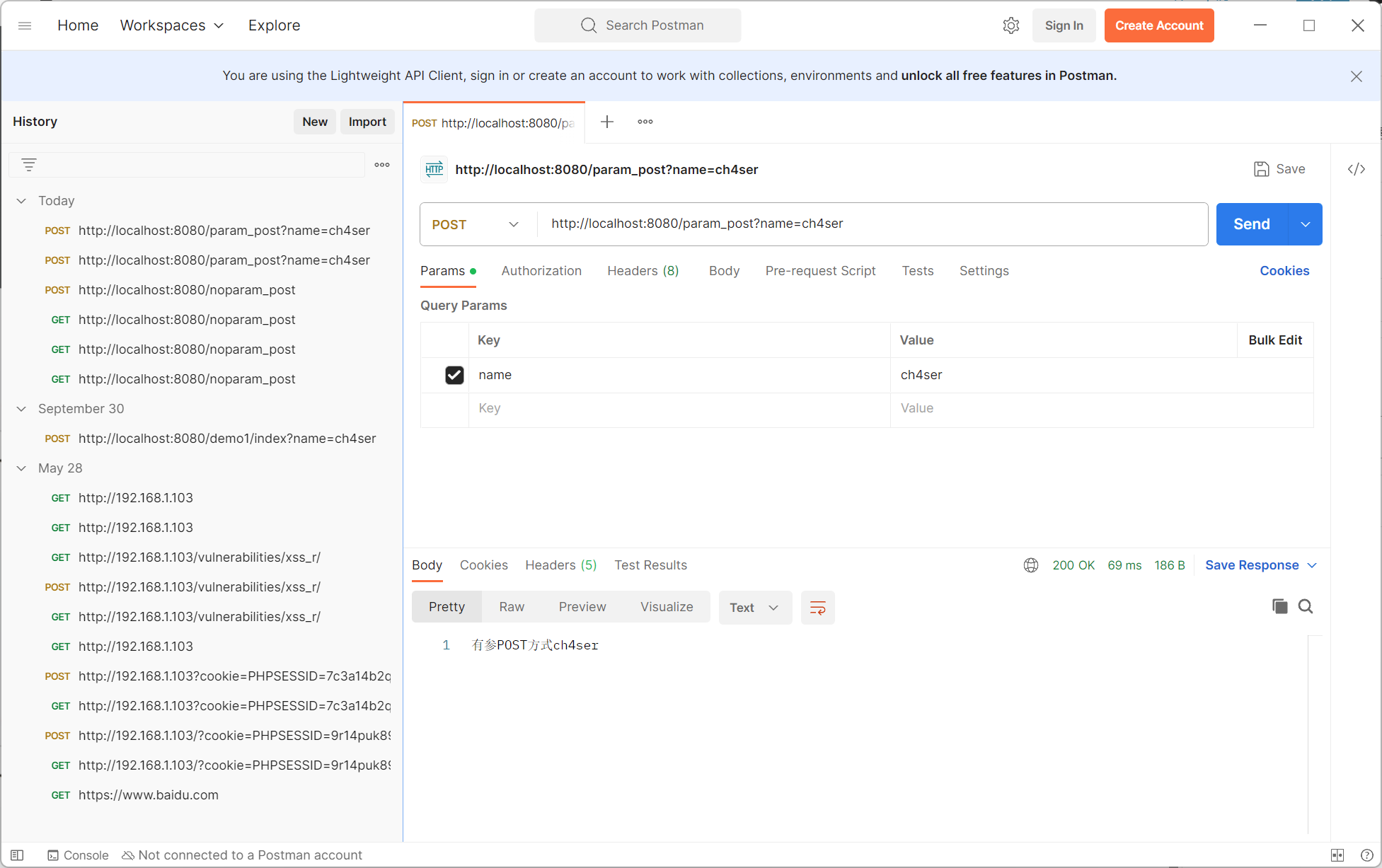Screen dimensions: 1382x868
Task: Copy response with the copy icon
Action: click(1279, 606)
